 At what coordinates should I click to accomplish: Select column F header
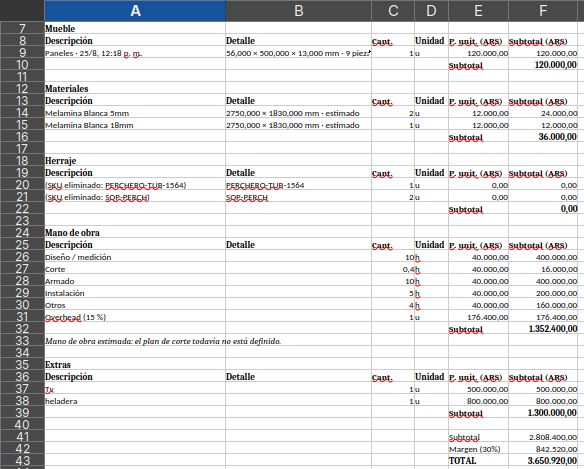543,11
